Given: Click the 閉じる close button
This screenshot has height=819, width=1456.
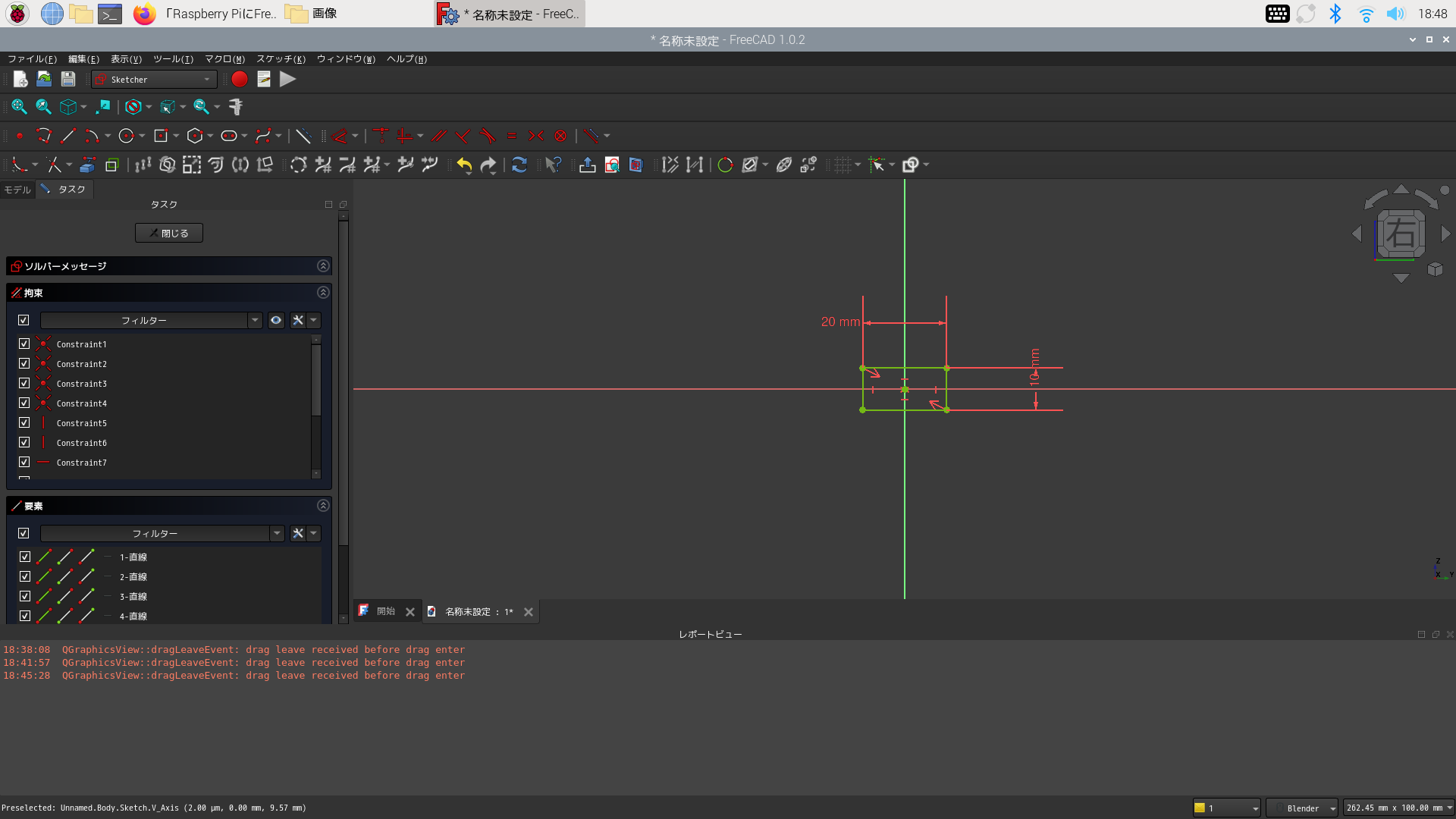Looking at the screenshot, I should (169, 233).
